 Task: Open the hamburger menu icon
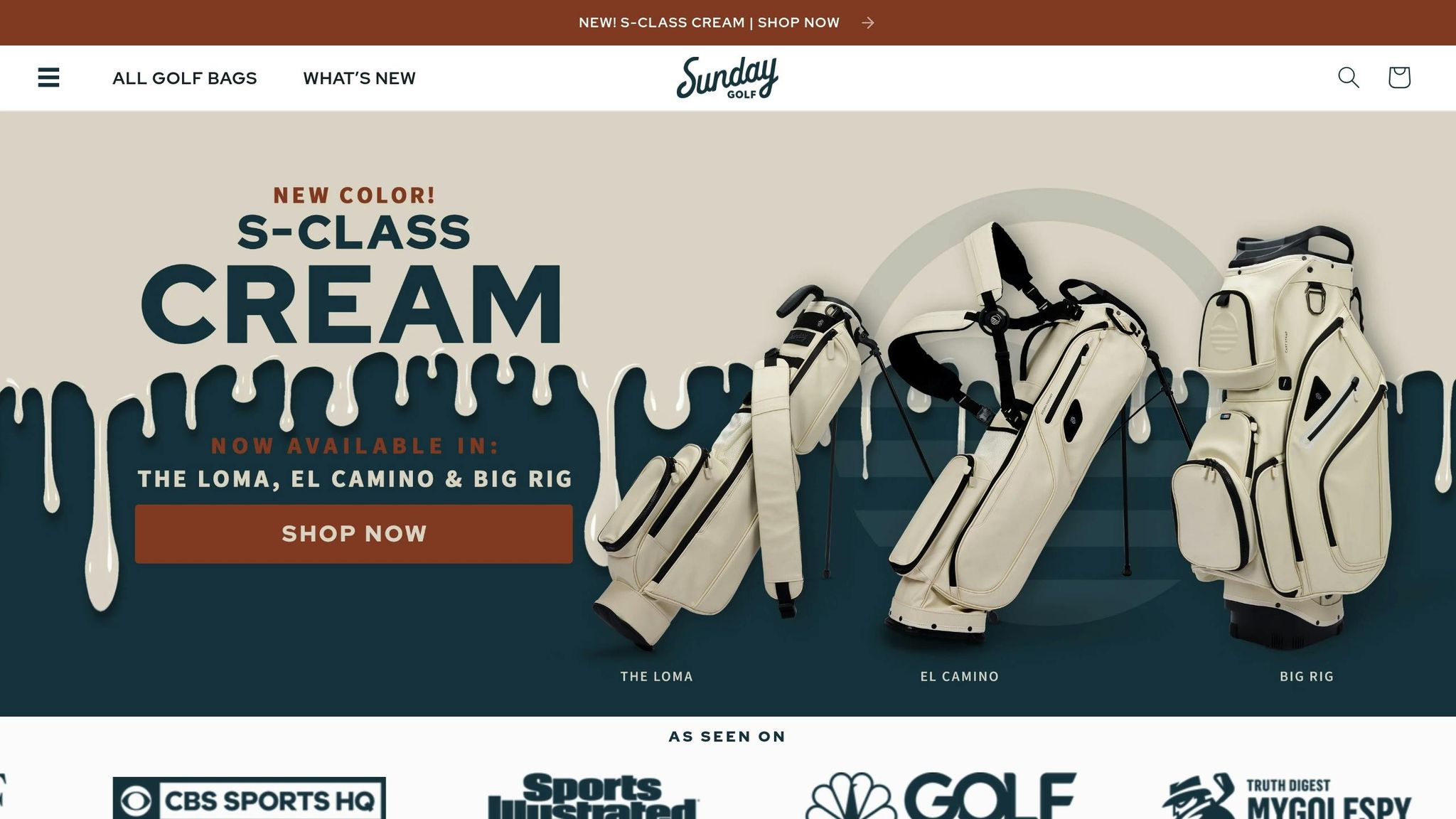pyautogui.click(x=48, y=77)
